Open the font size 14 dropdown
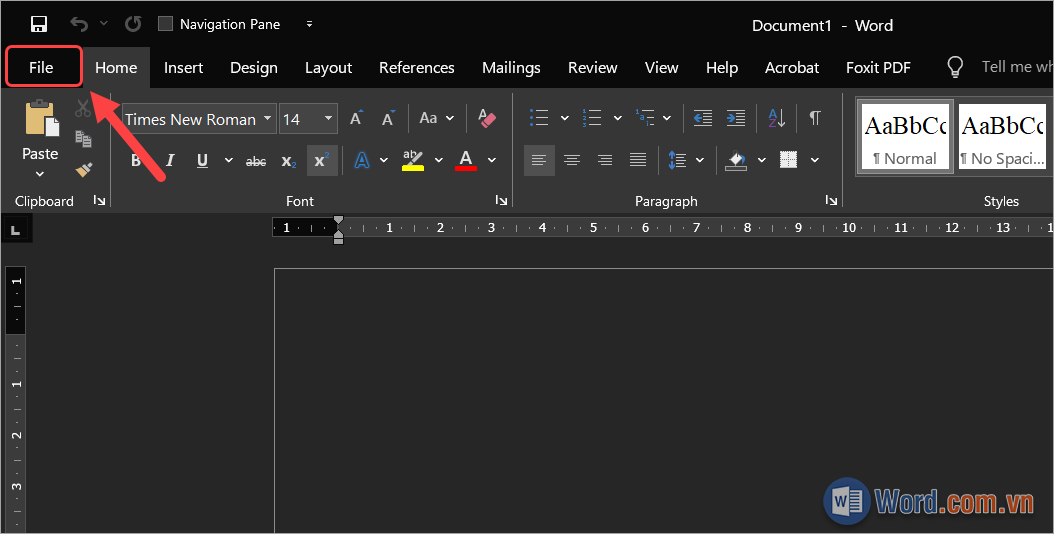 [x=329, y=119]
